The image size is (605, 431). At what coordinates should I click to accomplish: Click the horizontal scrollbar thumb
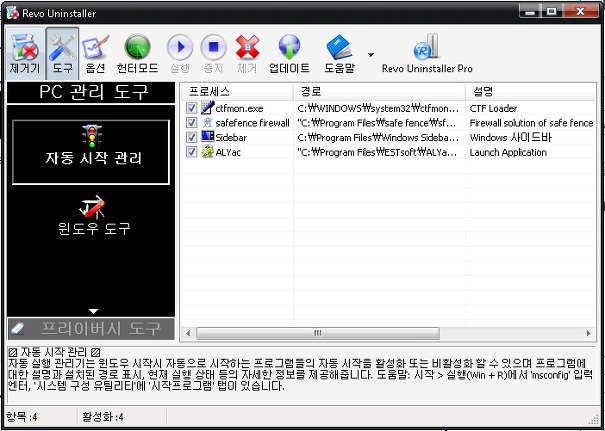(318, 333)
